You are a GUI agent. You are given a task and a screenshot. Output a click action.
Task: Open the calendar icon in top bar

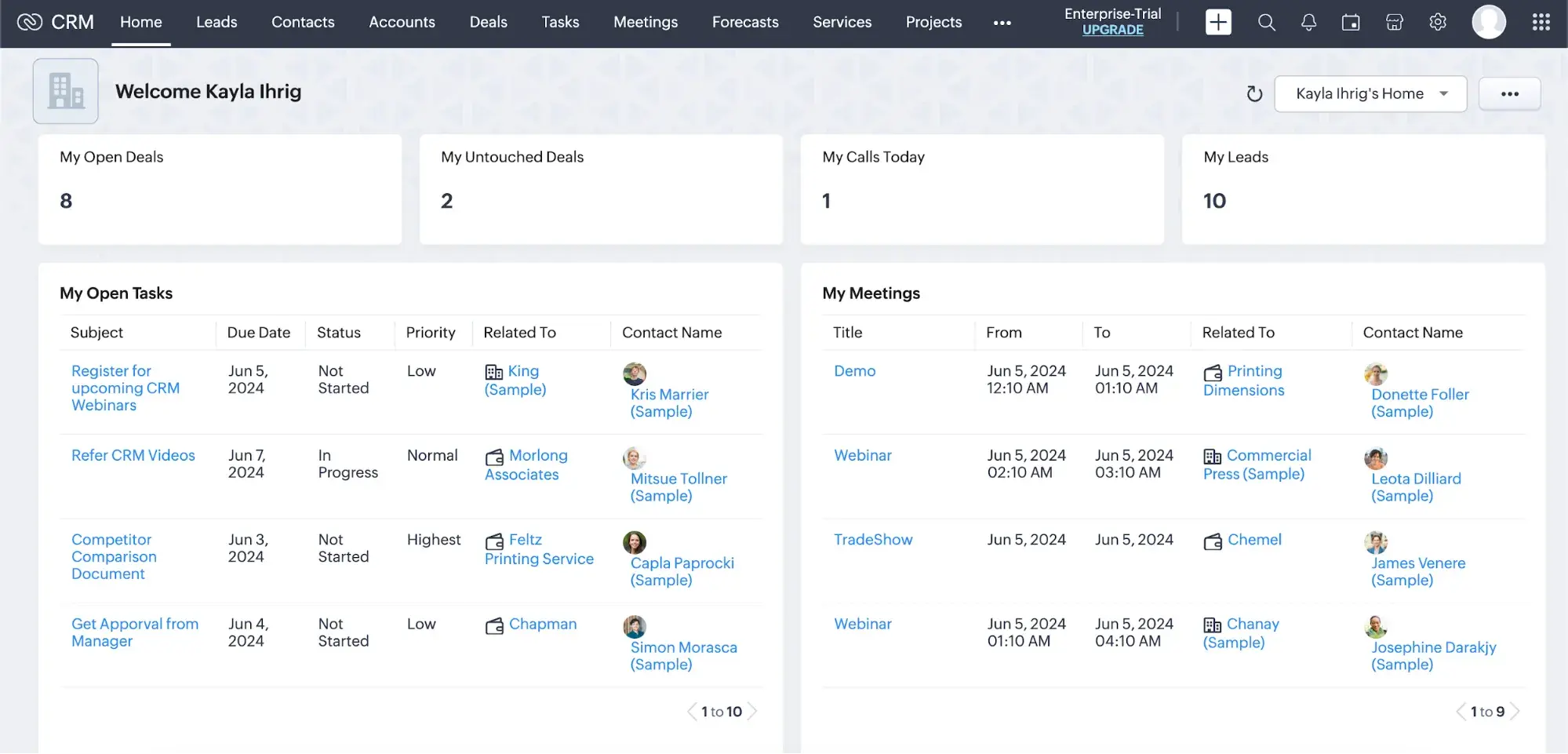click(1351, 23)
